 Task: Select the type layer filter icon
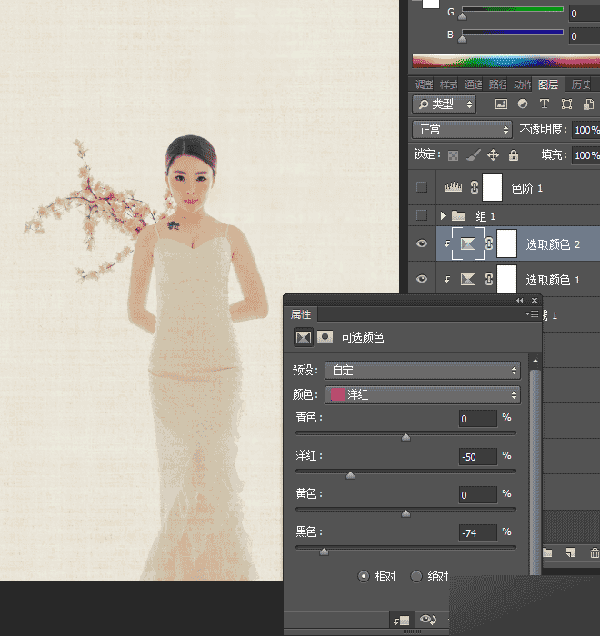click(x=544, y=104)
